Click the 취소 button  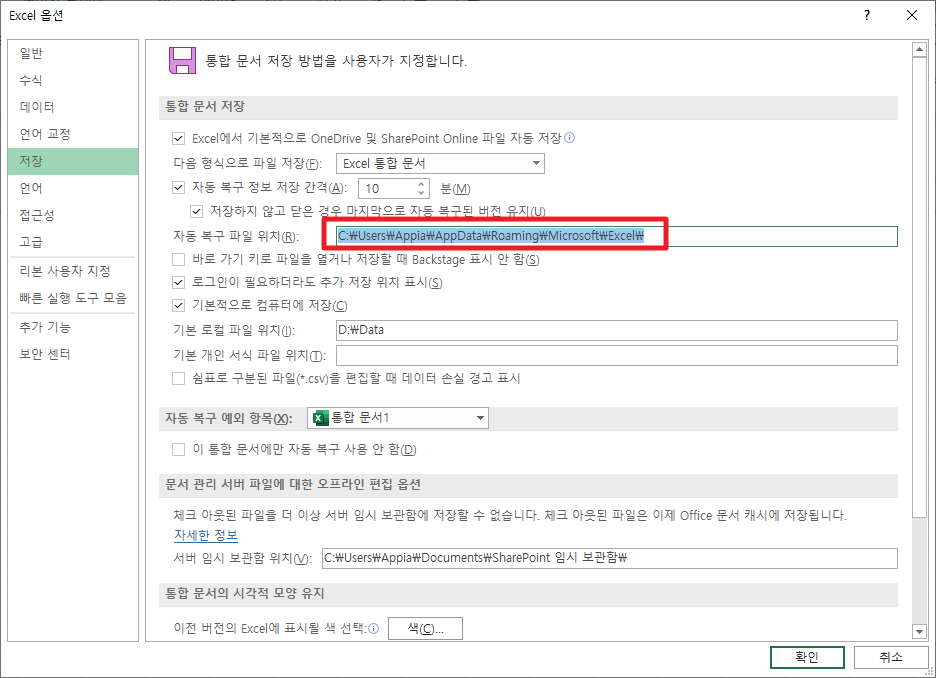coord(891,657)
